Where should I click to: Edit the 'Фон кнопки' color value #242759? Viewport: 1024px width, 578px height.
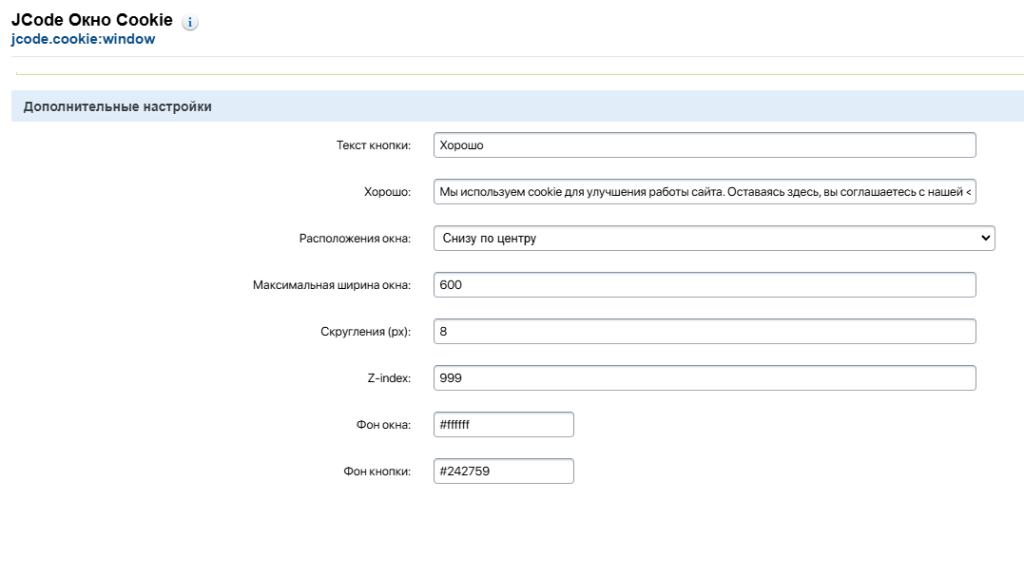click(x=504, y=471)
